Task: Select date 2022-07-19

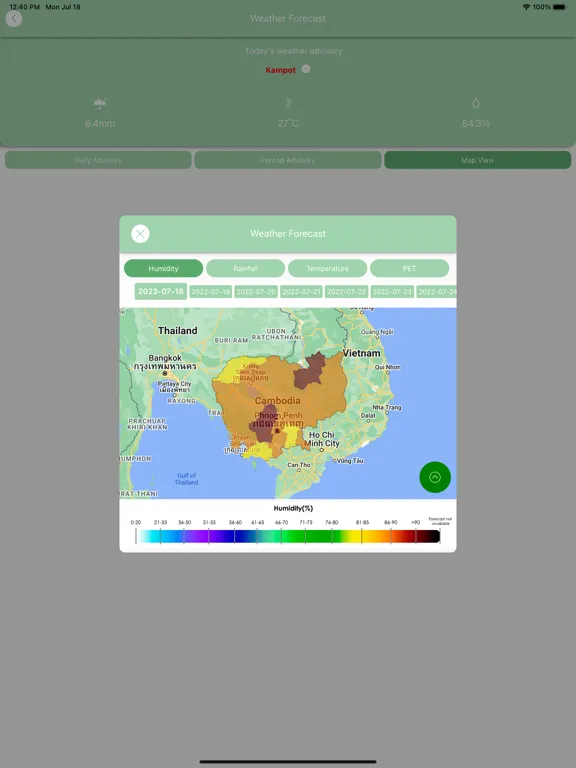Action: (211, 292)
